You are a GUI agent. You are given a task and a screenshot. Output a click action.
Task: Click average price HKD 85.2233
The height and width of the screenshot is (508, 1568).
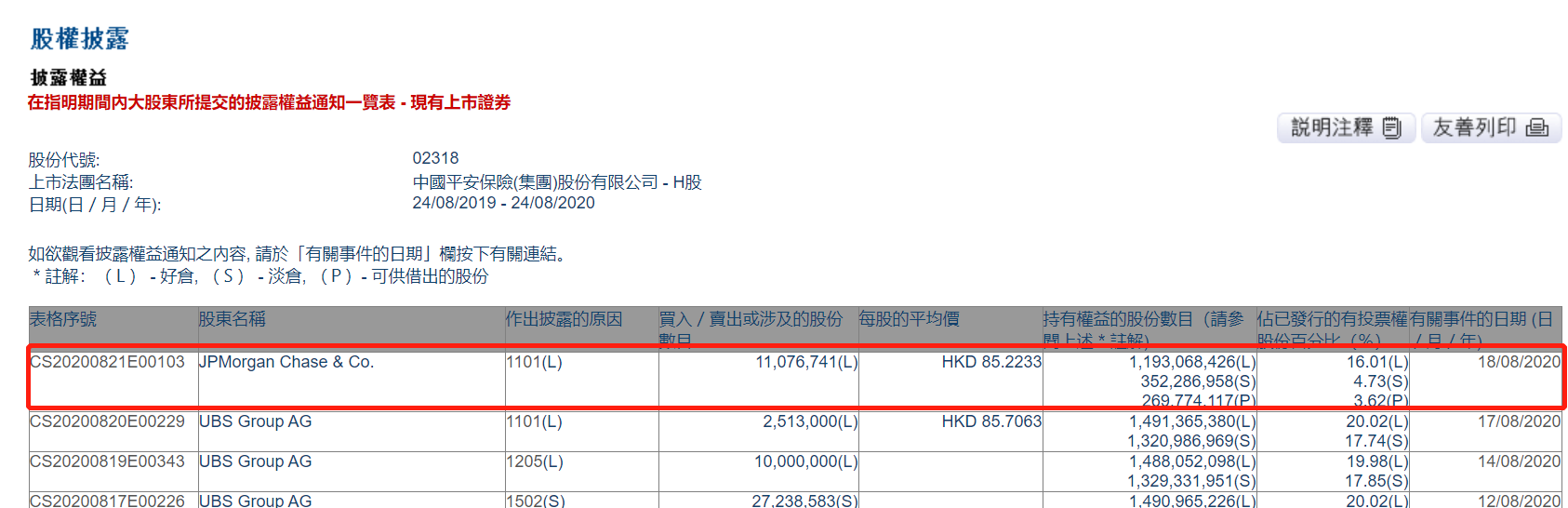[x=991, y=362]
